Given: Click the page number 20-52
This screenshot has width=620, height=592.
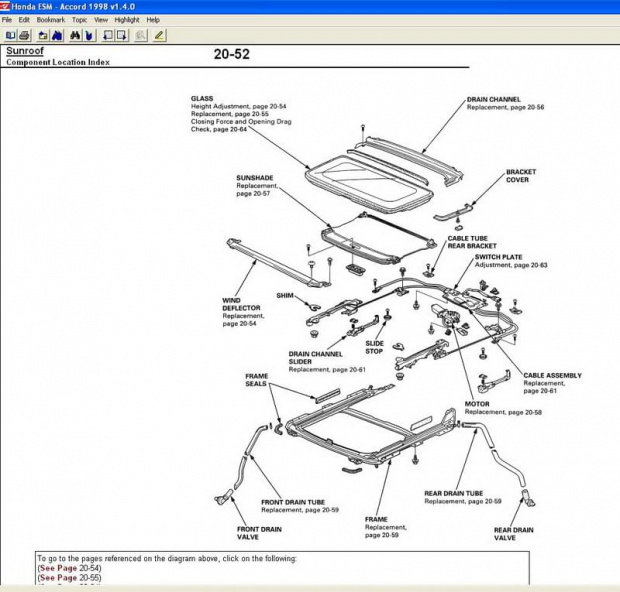Looking at the screenshot, I should tap(232, 54).
